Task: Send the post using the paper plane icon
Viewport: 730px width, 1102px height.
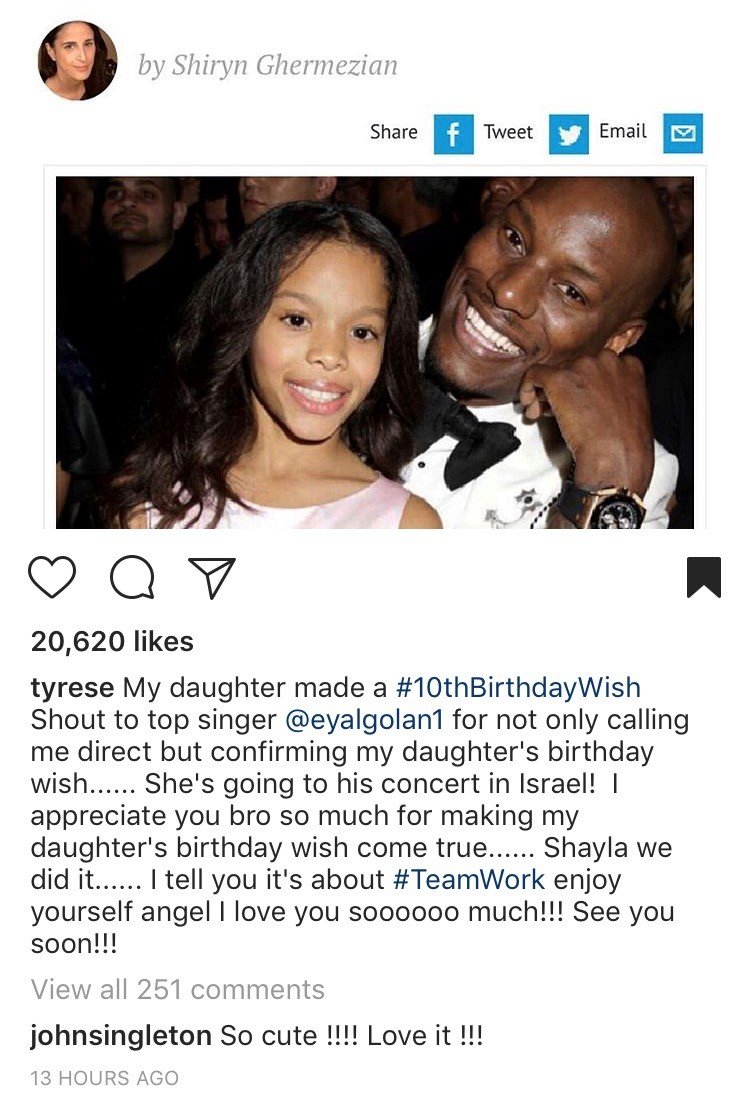Action: tap(211, 578)
